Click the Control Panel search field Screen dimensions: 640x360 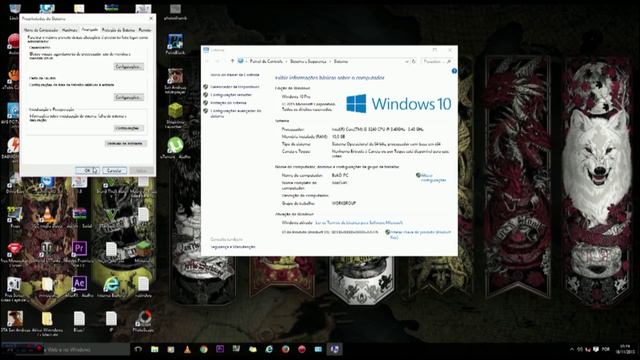[x=436, y=61]
